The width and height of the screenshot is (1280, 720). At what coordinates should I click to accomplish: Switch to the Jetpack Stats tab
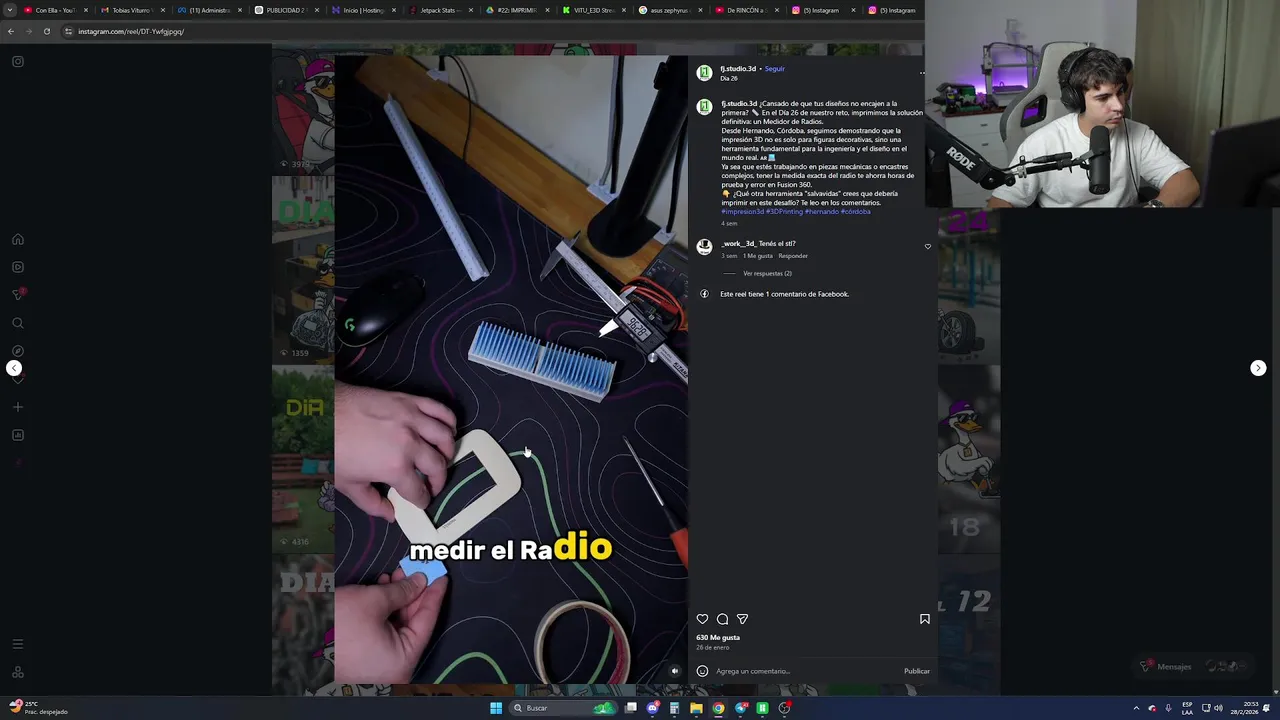(x=440, y=10)
